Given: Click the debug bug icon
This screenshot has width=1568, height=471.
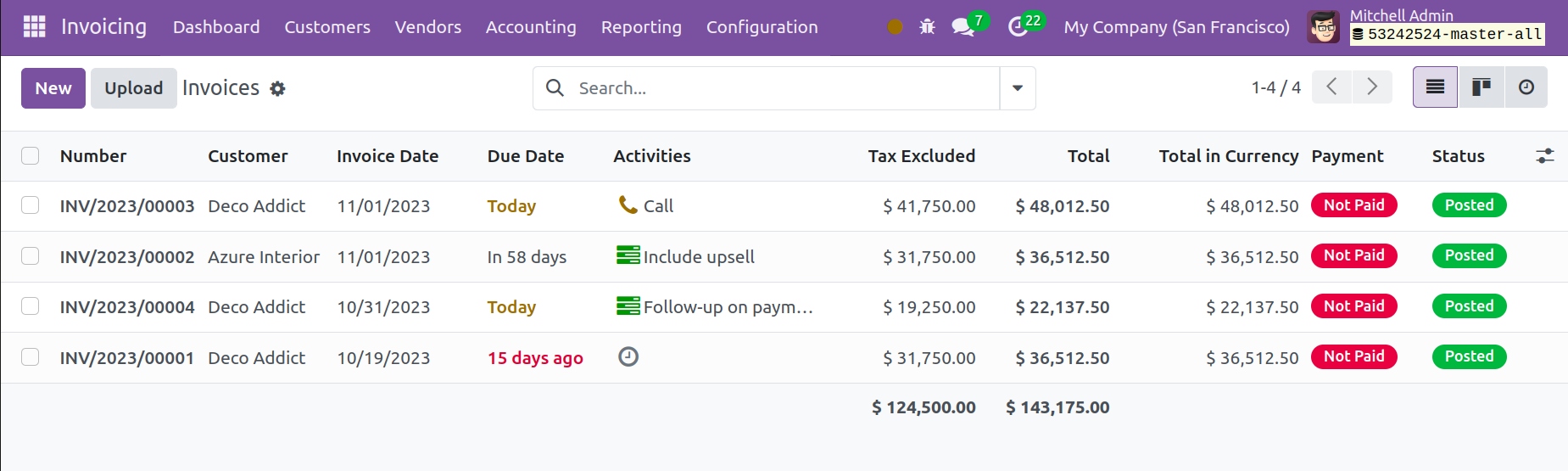Looking at the screenshot, I should (928, 27).
